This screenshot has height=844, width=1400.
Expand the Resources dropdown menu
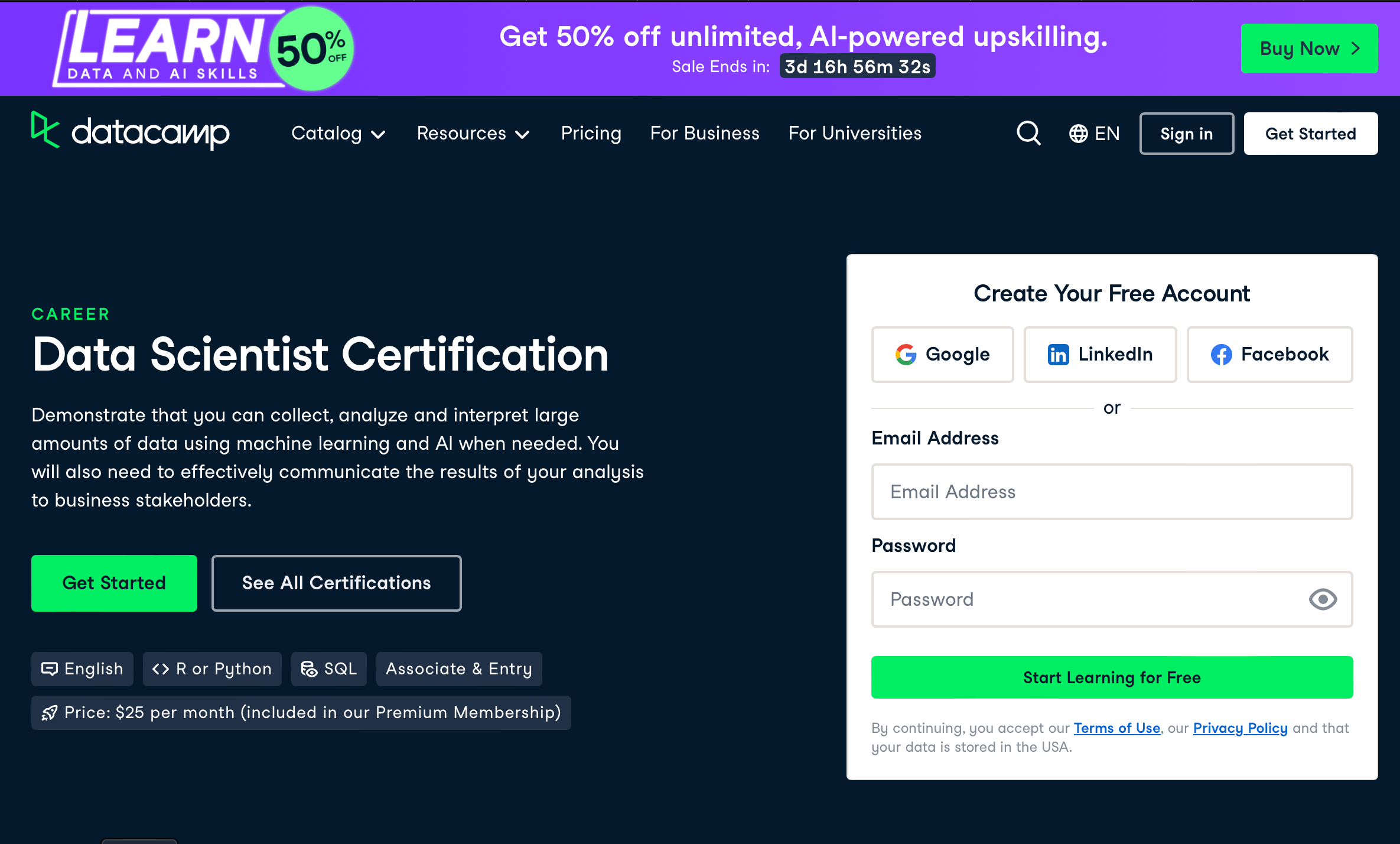(473, 134)
